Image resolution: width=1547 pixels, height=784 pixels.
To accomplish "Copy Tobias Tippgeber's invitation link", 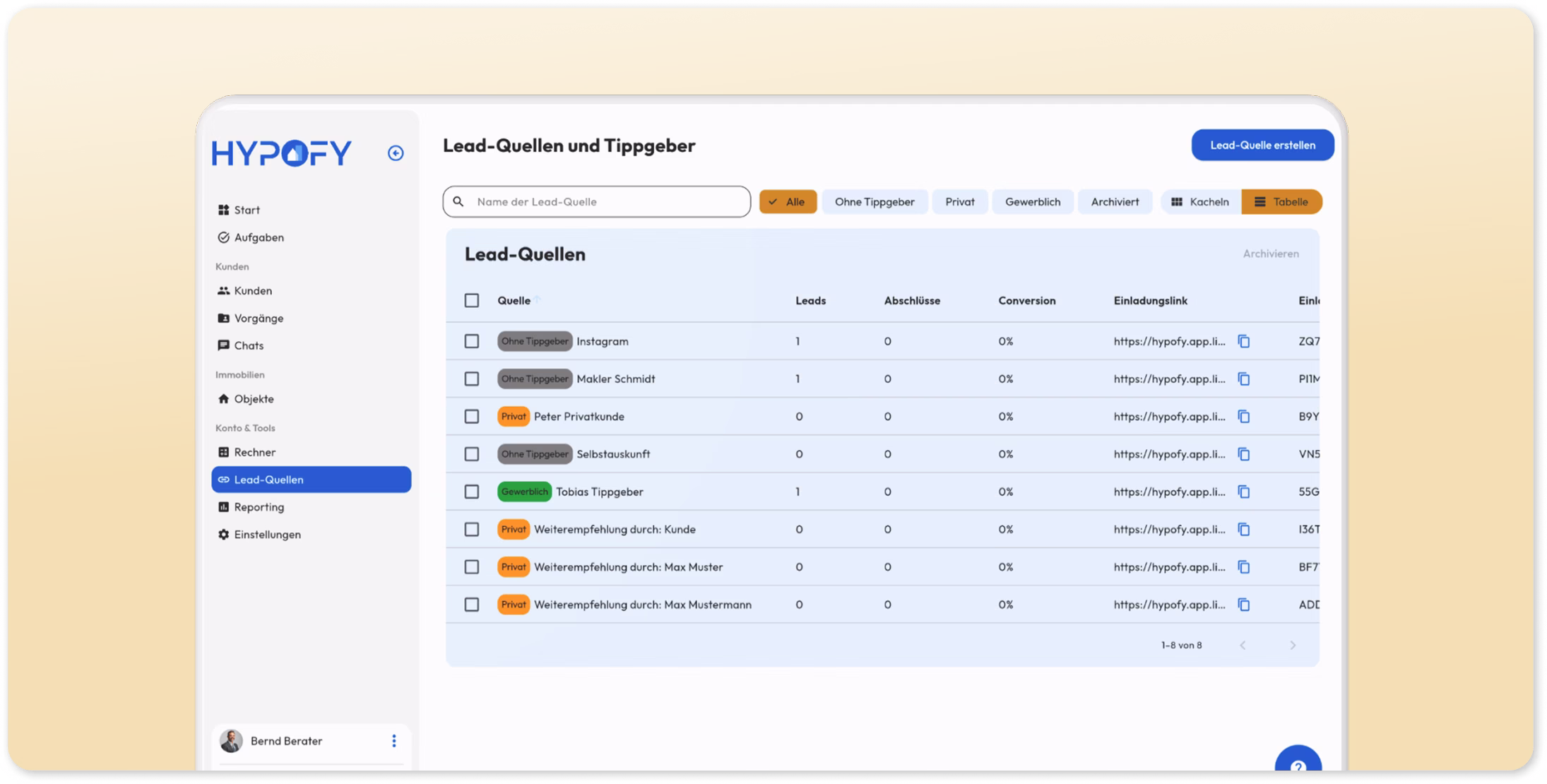I will click(1244, 492).
